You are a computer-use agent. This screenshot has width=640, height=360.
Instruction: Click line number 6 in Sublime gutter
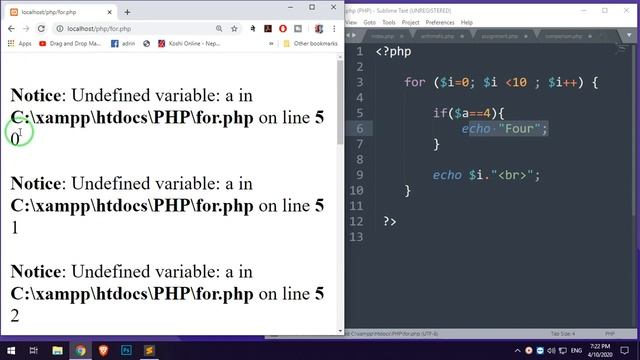360,129
